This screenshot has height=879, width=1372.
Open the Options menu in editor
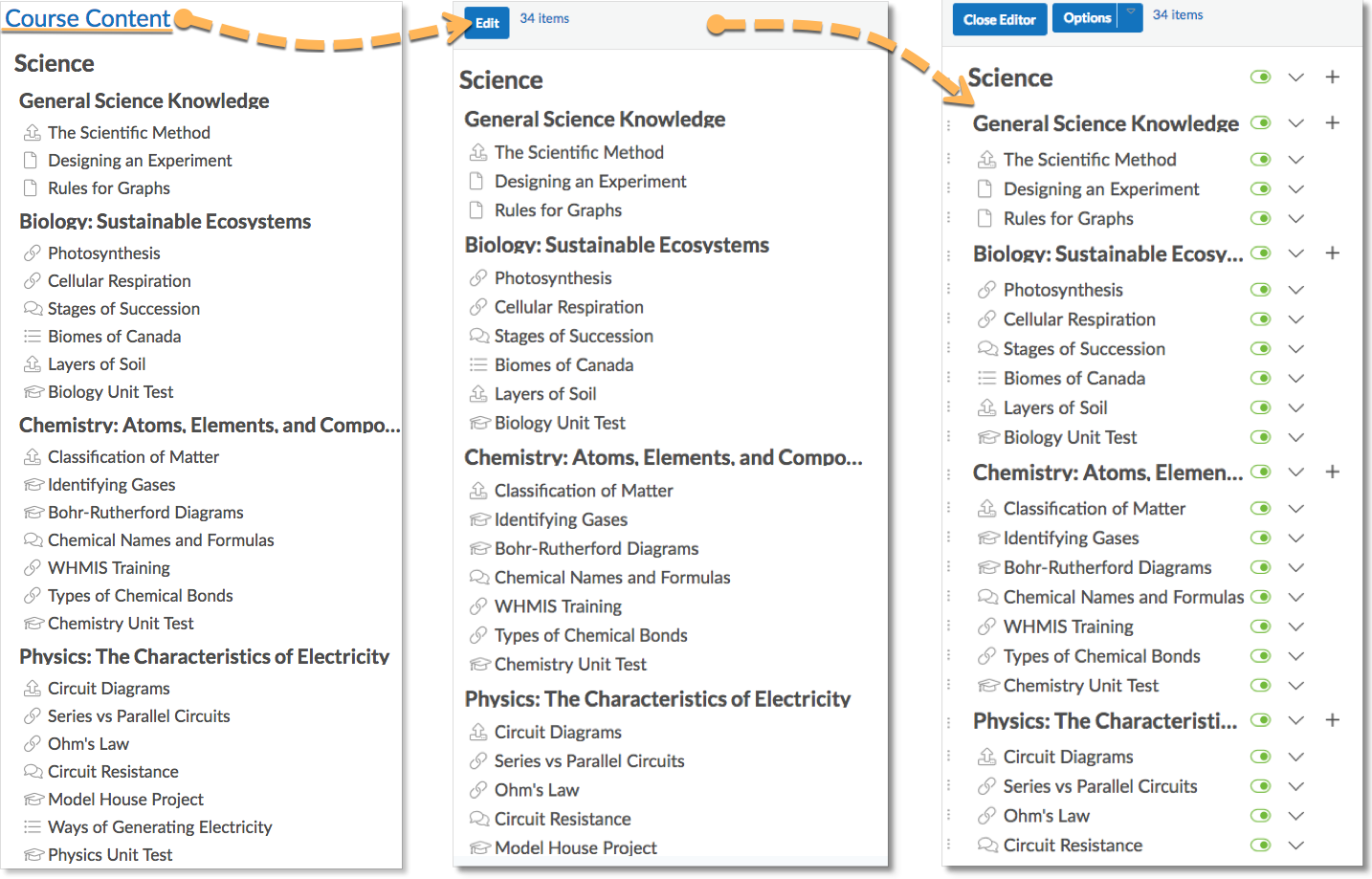tap(1087, 18)
